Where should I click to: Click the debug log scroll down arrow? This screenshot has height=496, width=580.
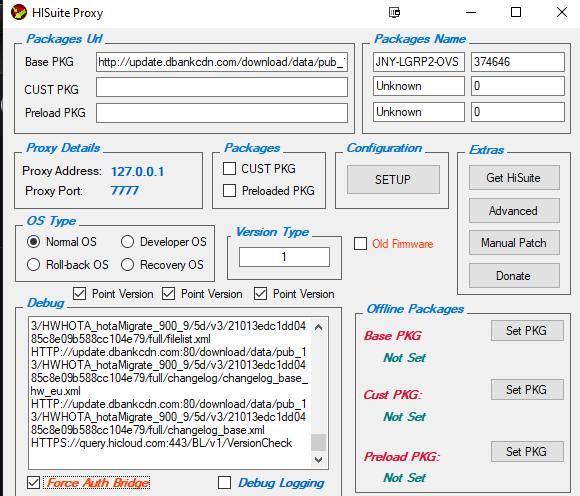[318, 460]
